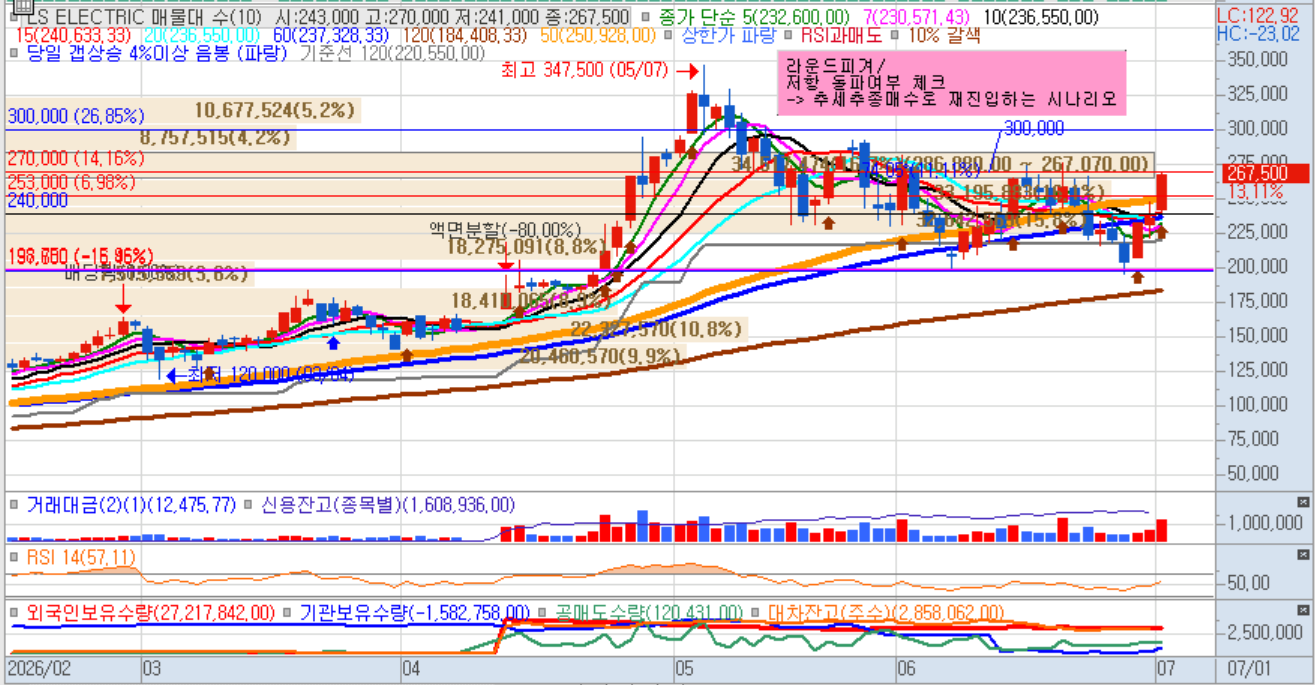This screenshot has width=1315, height=685.
Task: Click the square marker before 거래대금 indicator
Action: (x=14, y=505)
